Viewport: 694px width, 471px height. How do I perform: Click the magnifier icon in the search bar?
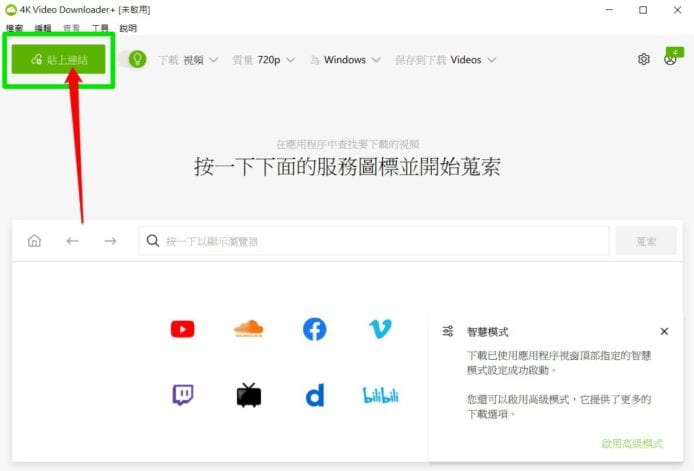153,241
